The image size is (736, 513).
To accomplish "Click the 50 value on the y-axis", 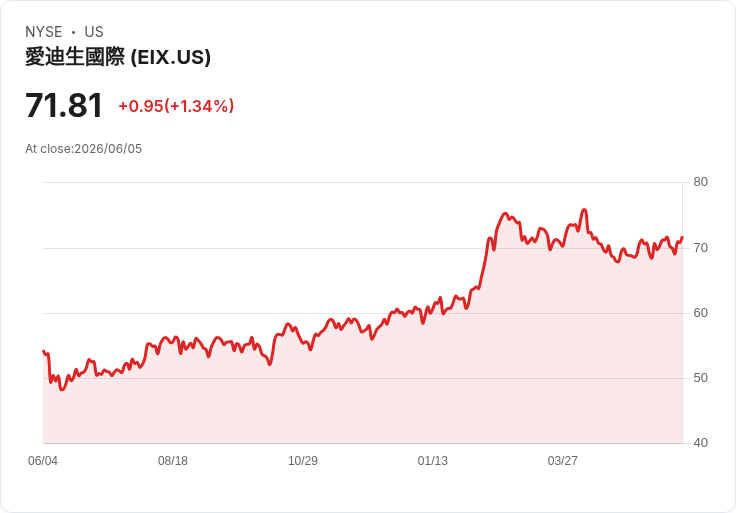I will point(700,378).
